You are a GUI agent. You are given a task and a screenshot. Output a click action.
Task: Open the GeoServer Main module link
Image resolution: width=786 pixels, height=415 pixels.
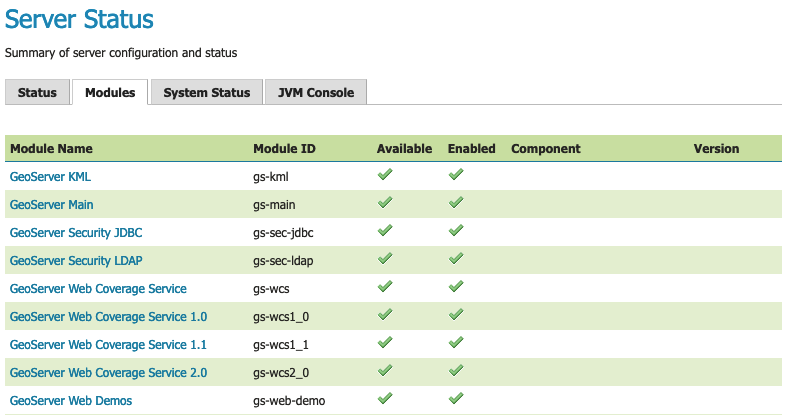(52, 205)
